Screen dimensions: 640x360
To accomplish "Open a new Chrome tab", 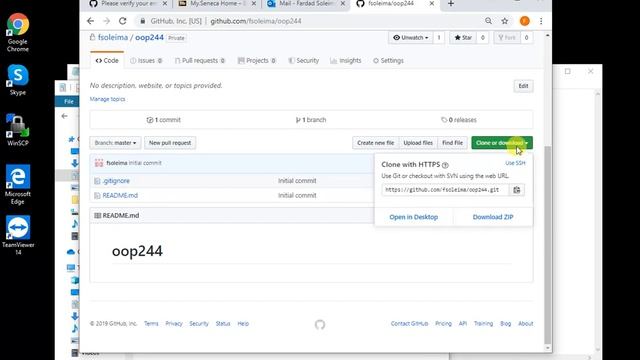I will click(x=451, y=4).
